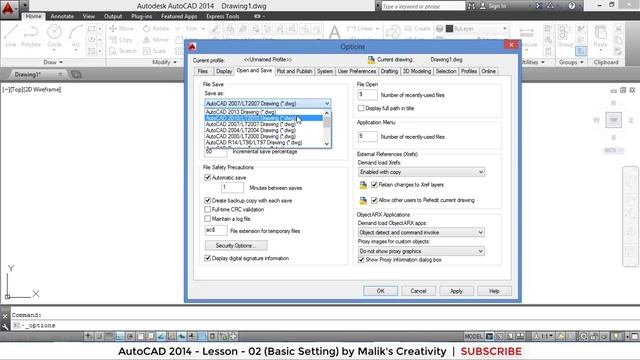Viewport: 640px width, 360px height.
Task: Select the Circle tool in ribbon
Action: point(54,36)
